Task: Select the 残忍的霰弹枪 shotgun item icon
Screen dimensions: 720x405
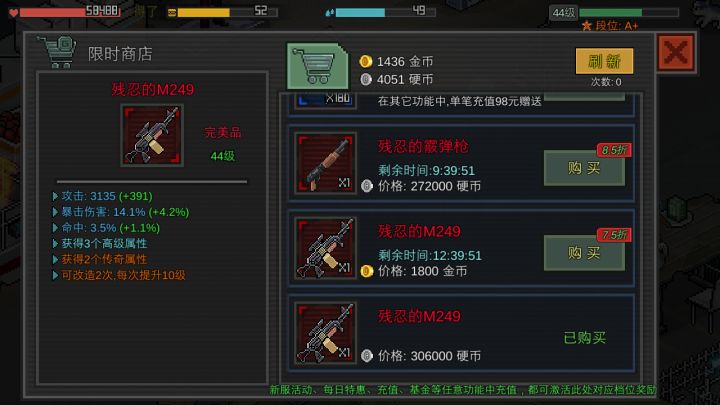Action: coord(326,163)
